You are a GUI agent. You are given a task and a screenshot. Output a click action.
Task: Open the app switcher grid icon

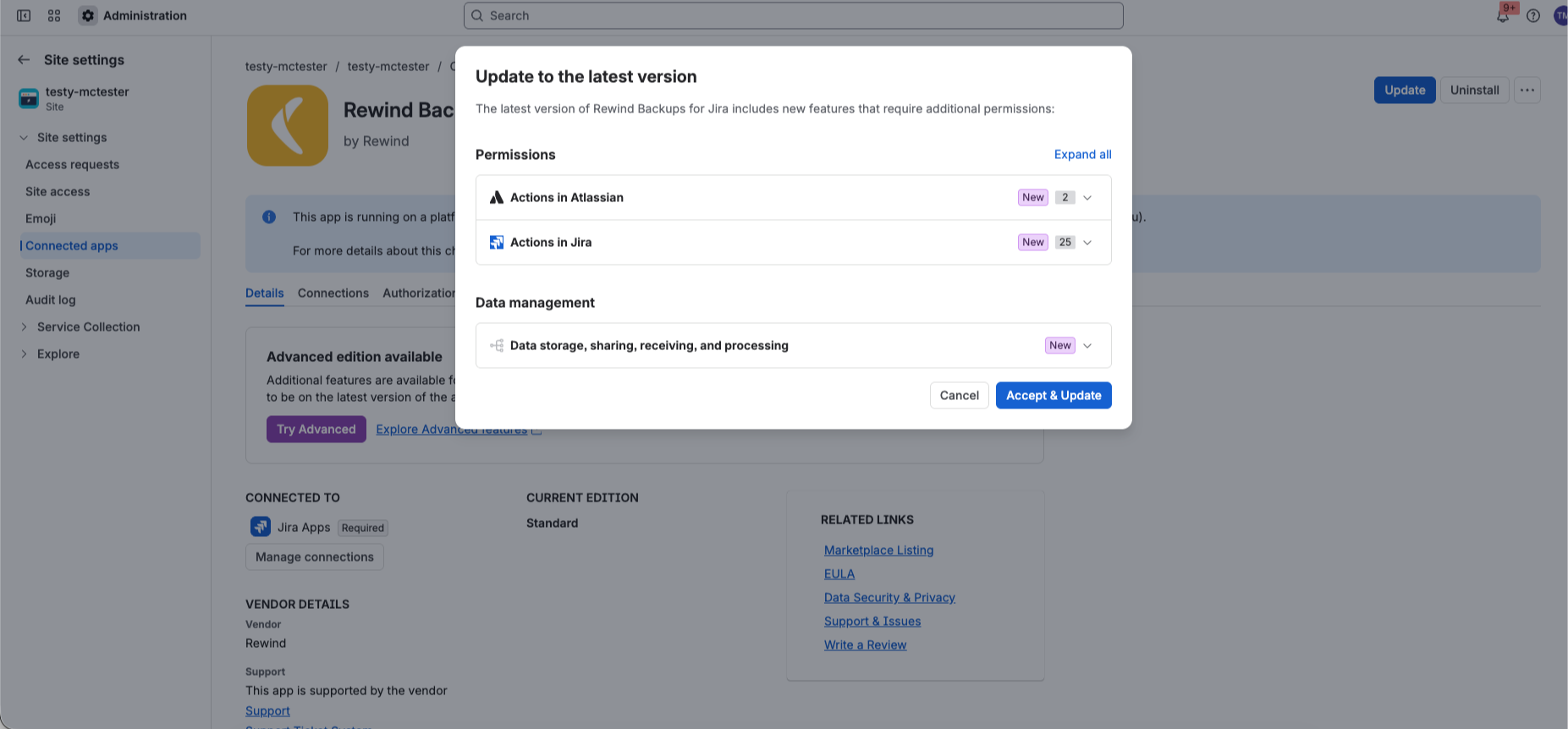coord(54,15)
